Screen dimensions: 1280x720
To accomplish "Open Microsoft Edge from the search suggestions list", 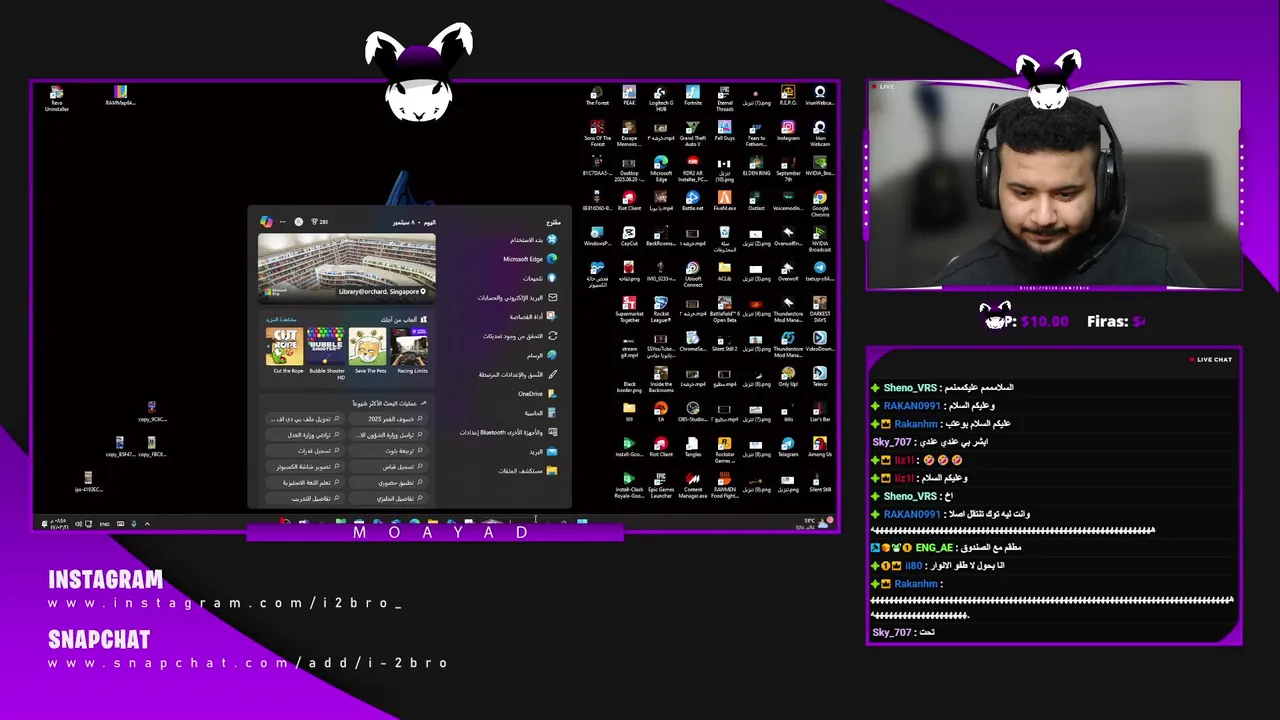I will 530,259.
